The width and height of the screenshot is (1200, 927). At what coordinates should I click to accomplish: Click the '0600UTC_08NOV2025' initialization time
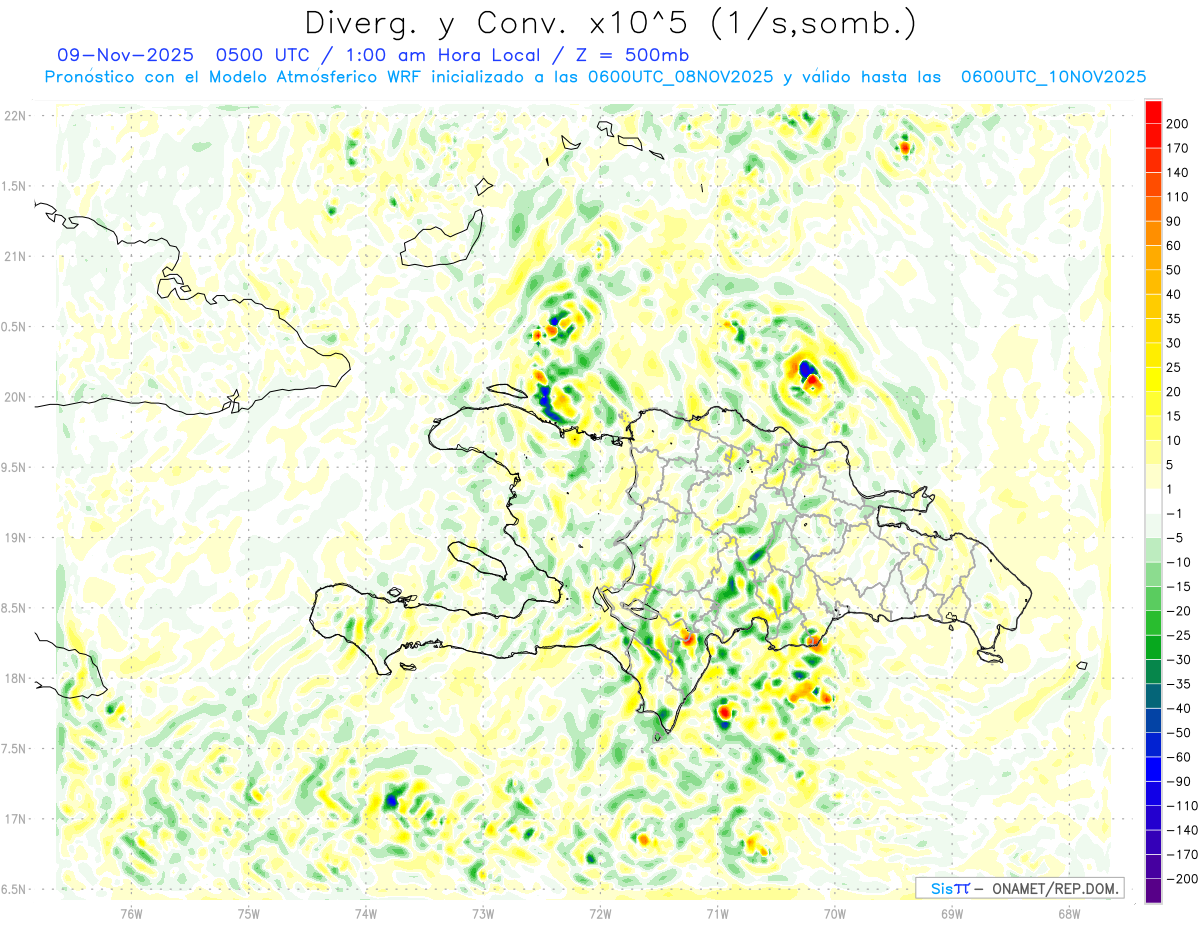pyautogui.click(x=680, y=77)
